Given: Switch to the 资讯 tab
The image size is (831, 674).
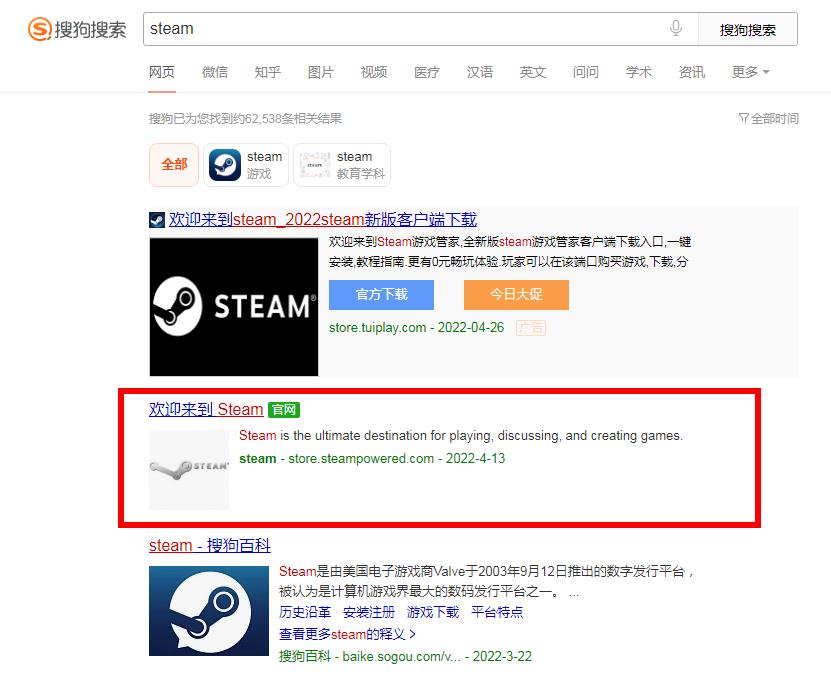Looking at the screenshot, I should (692, 72).
